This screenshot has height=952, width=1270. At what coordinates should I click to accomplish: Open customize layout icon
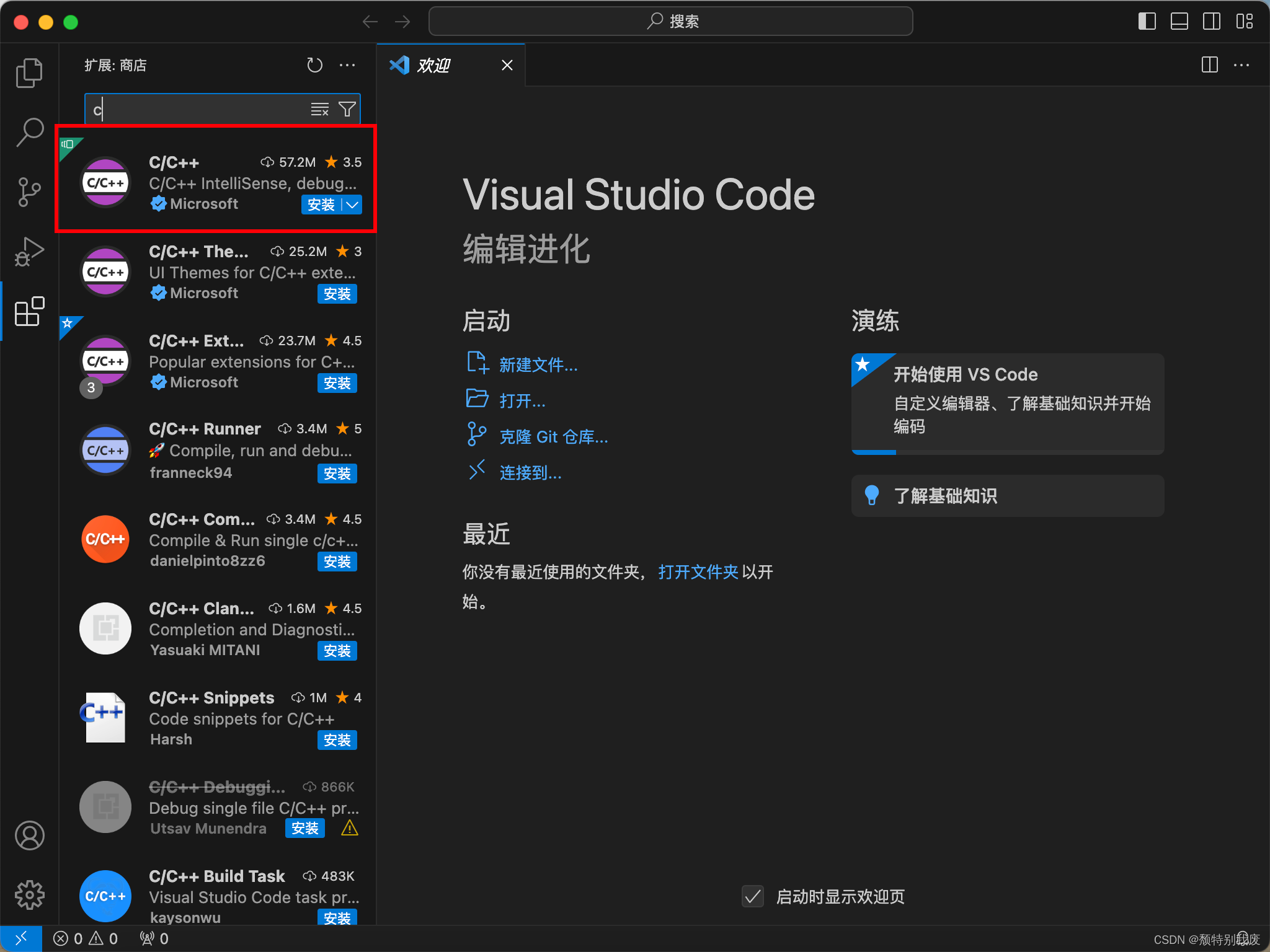(1244, 22)
